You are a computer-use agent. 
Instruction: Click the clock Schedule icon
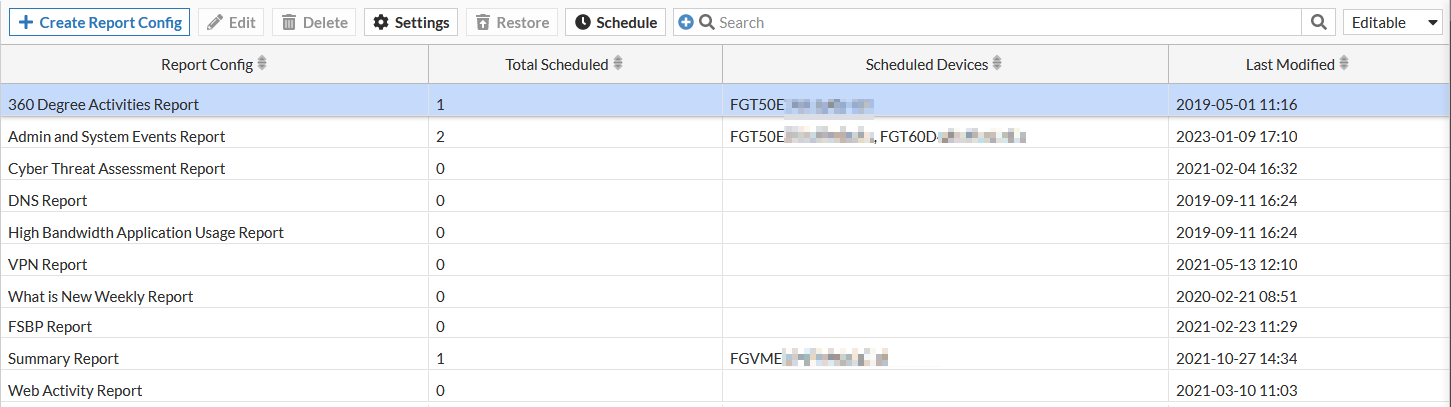coord(582,22)
